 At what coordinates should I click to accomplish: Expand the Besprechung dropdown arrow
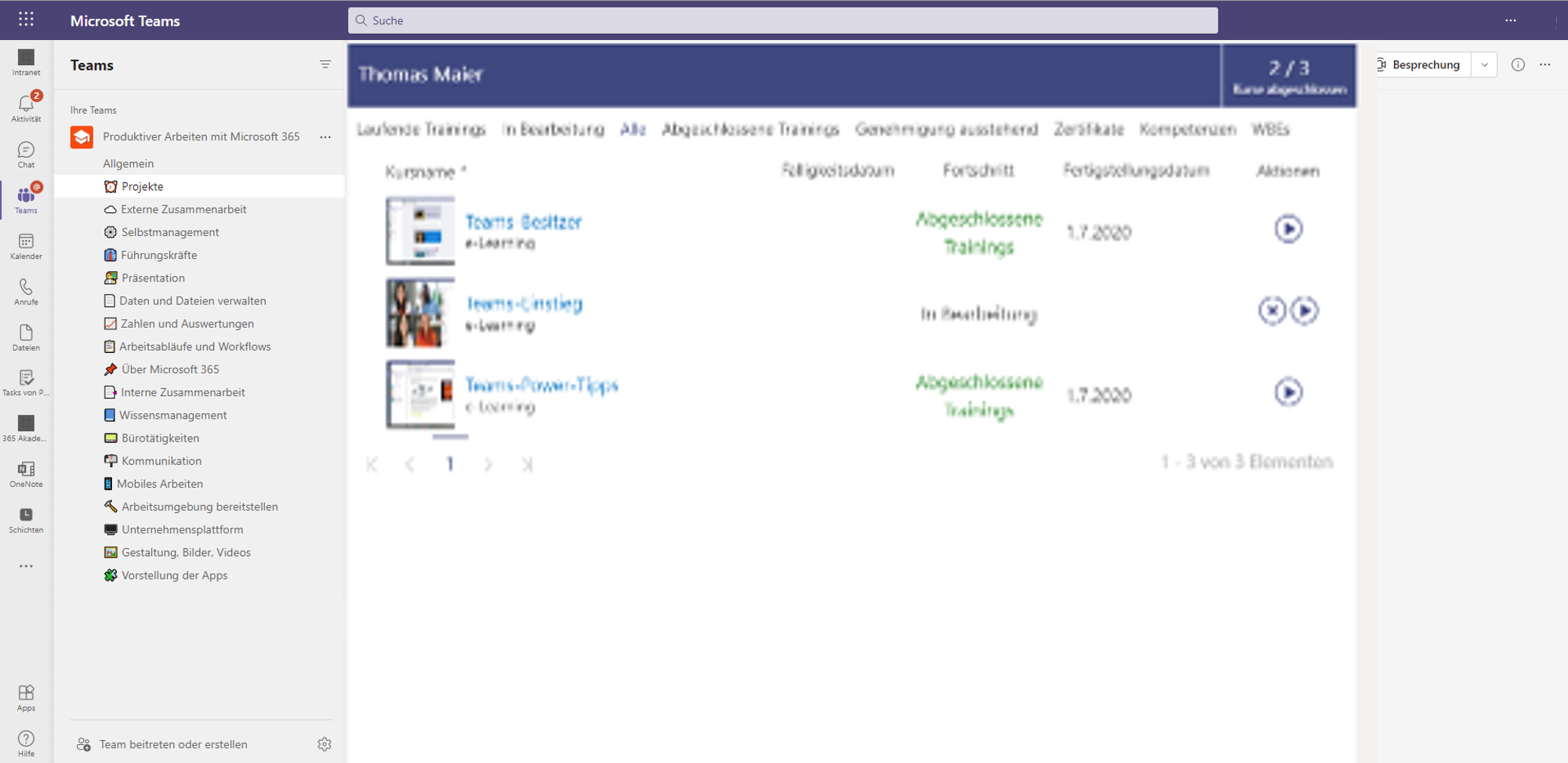pos(1484,64)
